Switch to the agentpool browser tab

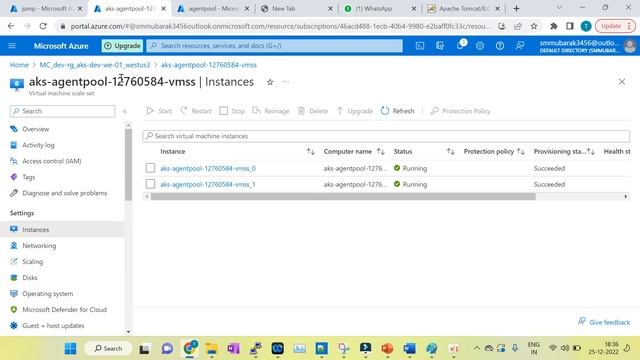coord(214,9)
